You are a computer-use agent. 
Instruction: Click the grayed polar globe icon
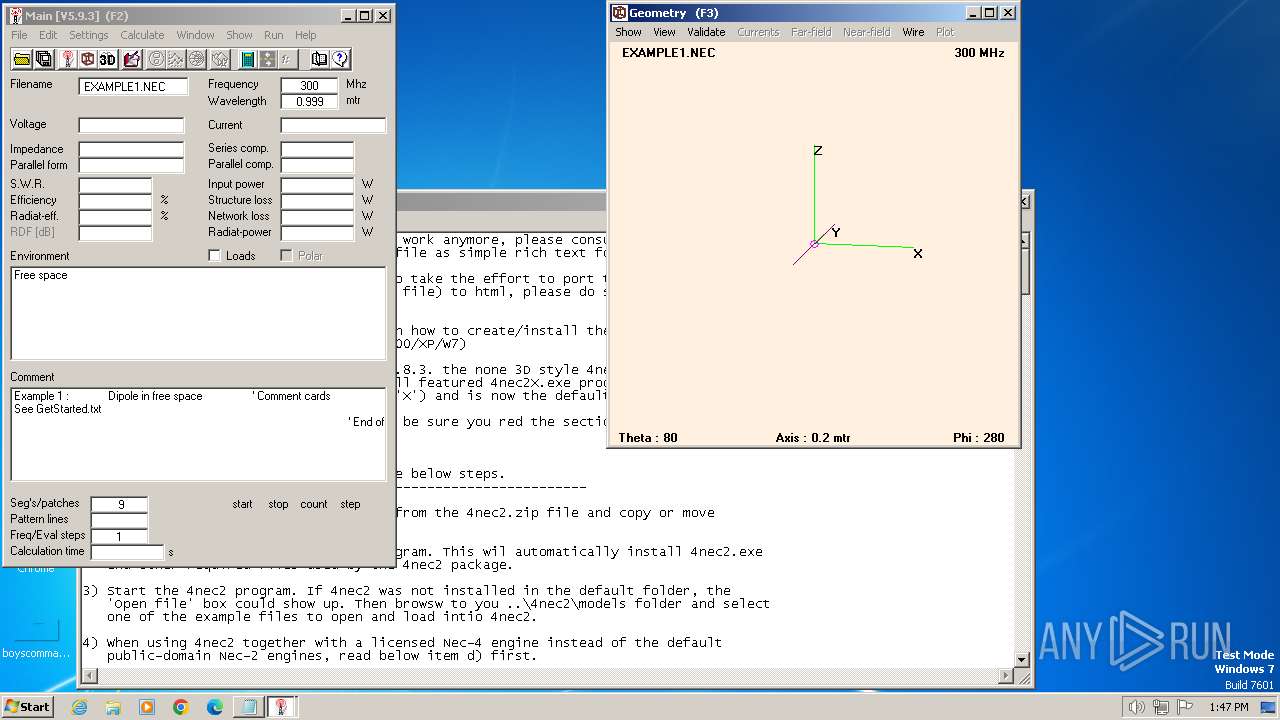tap(197, 59)
